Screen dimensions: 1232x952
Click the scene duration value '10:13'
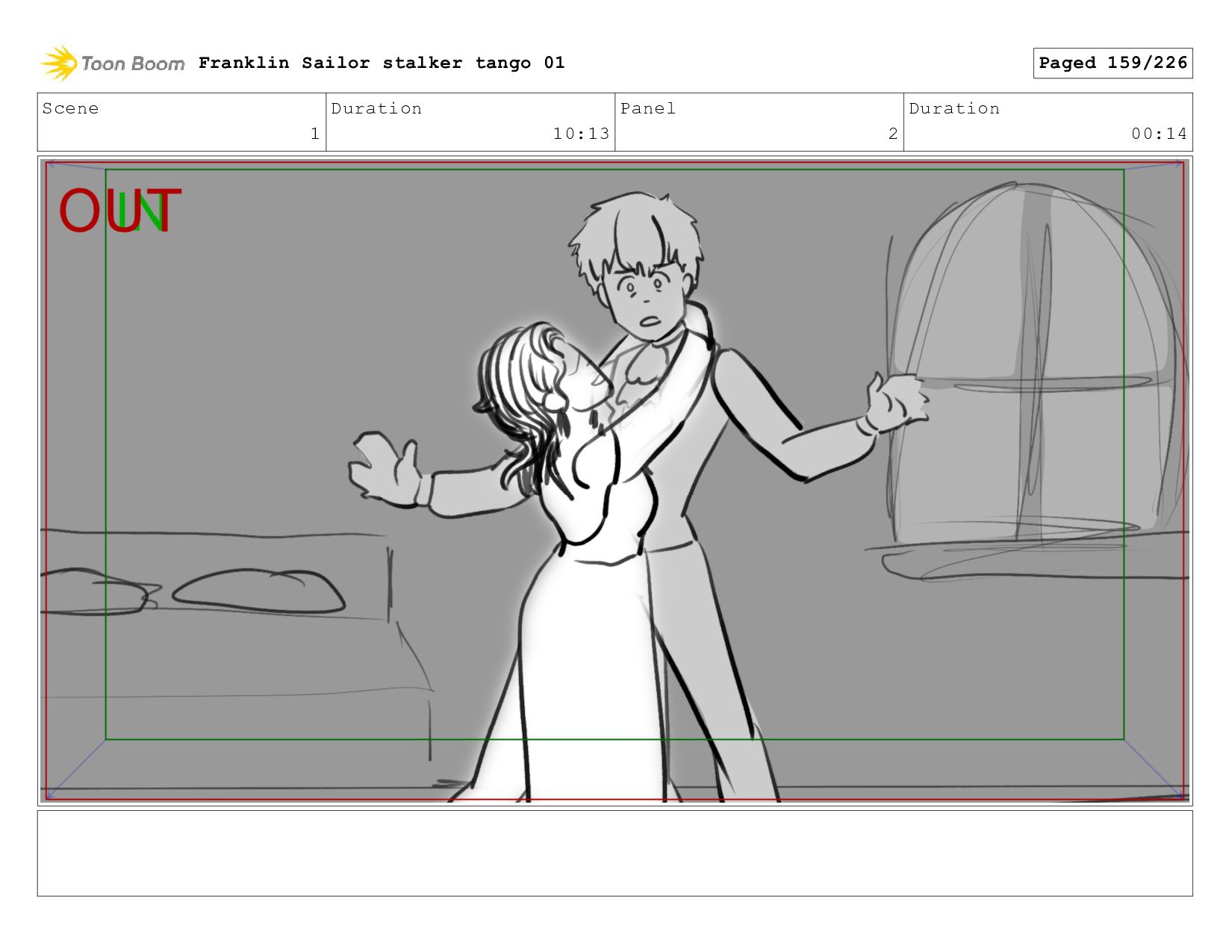click(581, 134)
